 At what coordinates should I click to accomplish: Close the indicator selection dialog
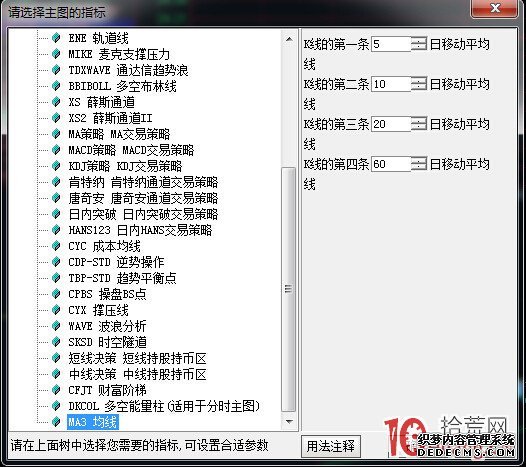click(x=494, y=8)
